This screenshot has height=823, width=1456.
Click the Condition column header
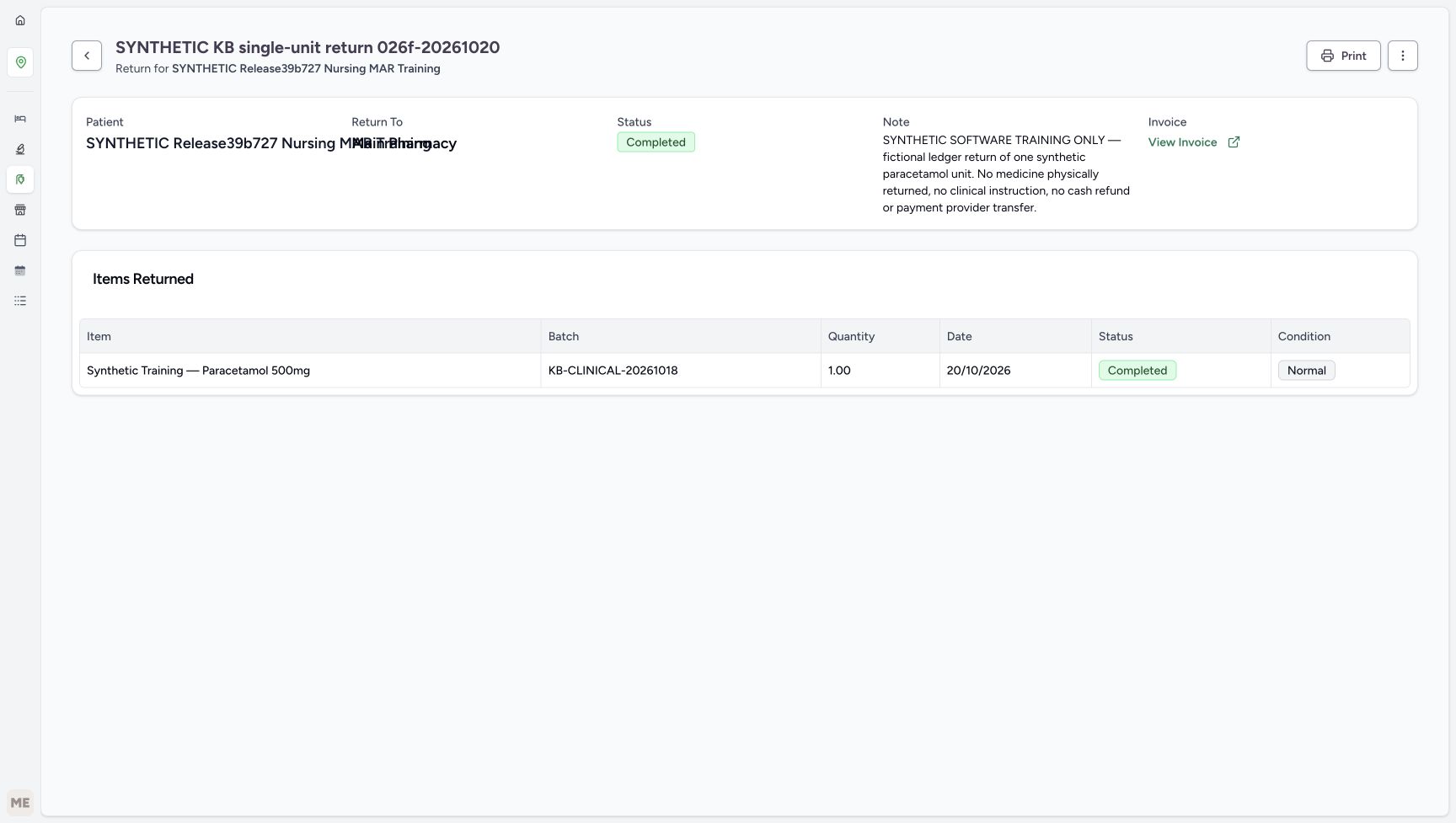[x=1340, y=336]
